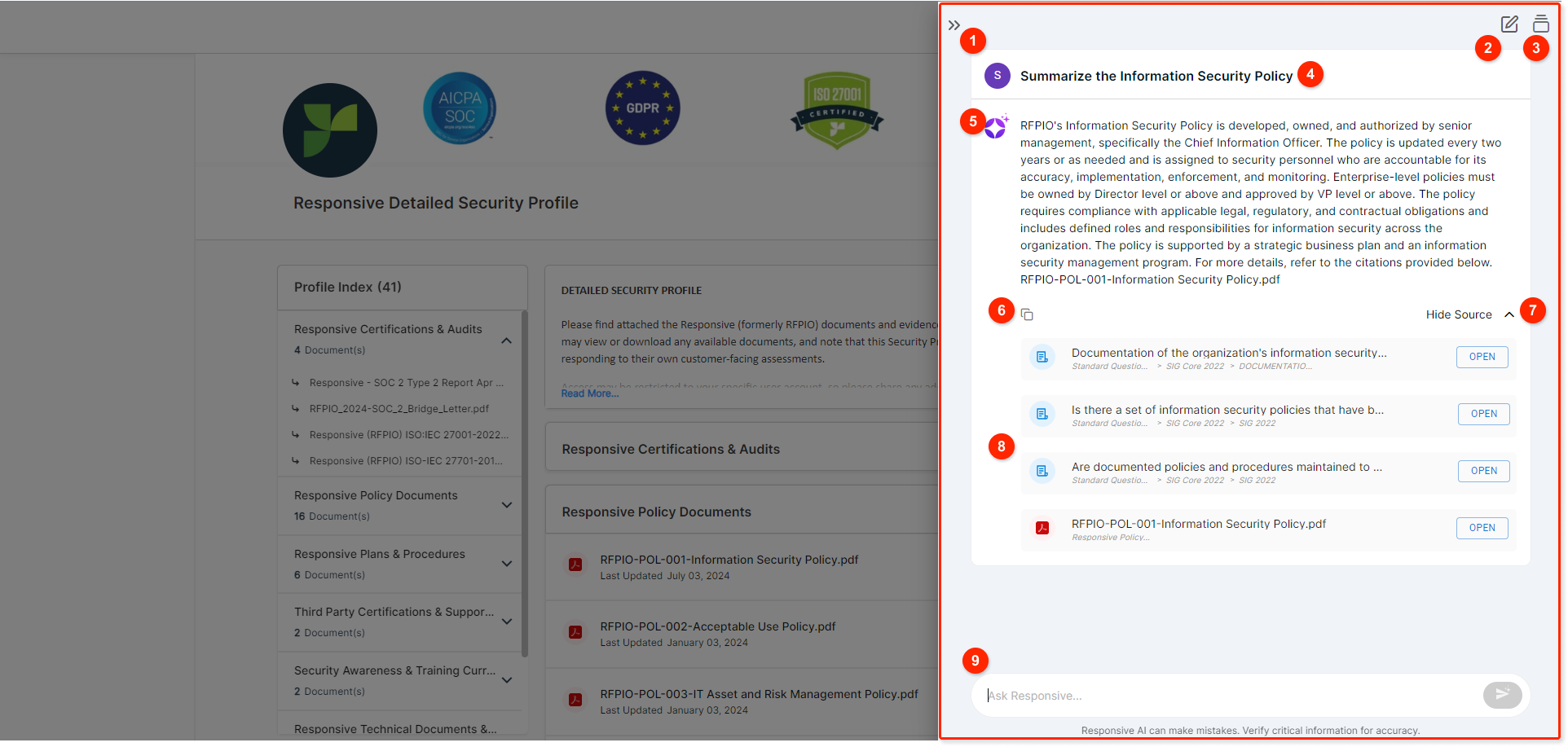Open RFPIO-POL-001 PDF from chat sources
Image resolution: width=1568 pixels, height=747 pixels.
(1482, 528)
